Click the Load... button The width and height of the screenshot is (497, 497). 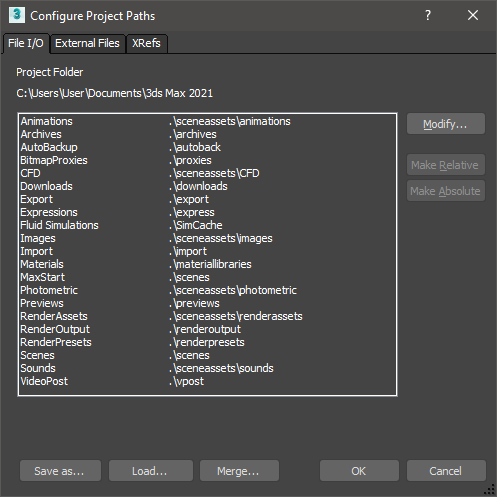coord(151,471)
